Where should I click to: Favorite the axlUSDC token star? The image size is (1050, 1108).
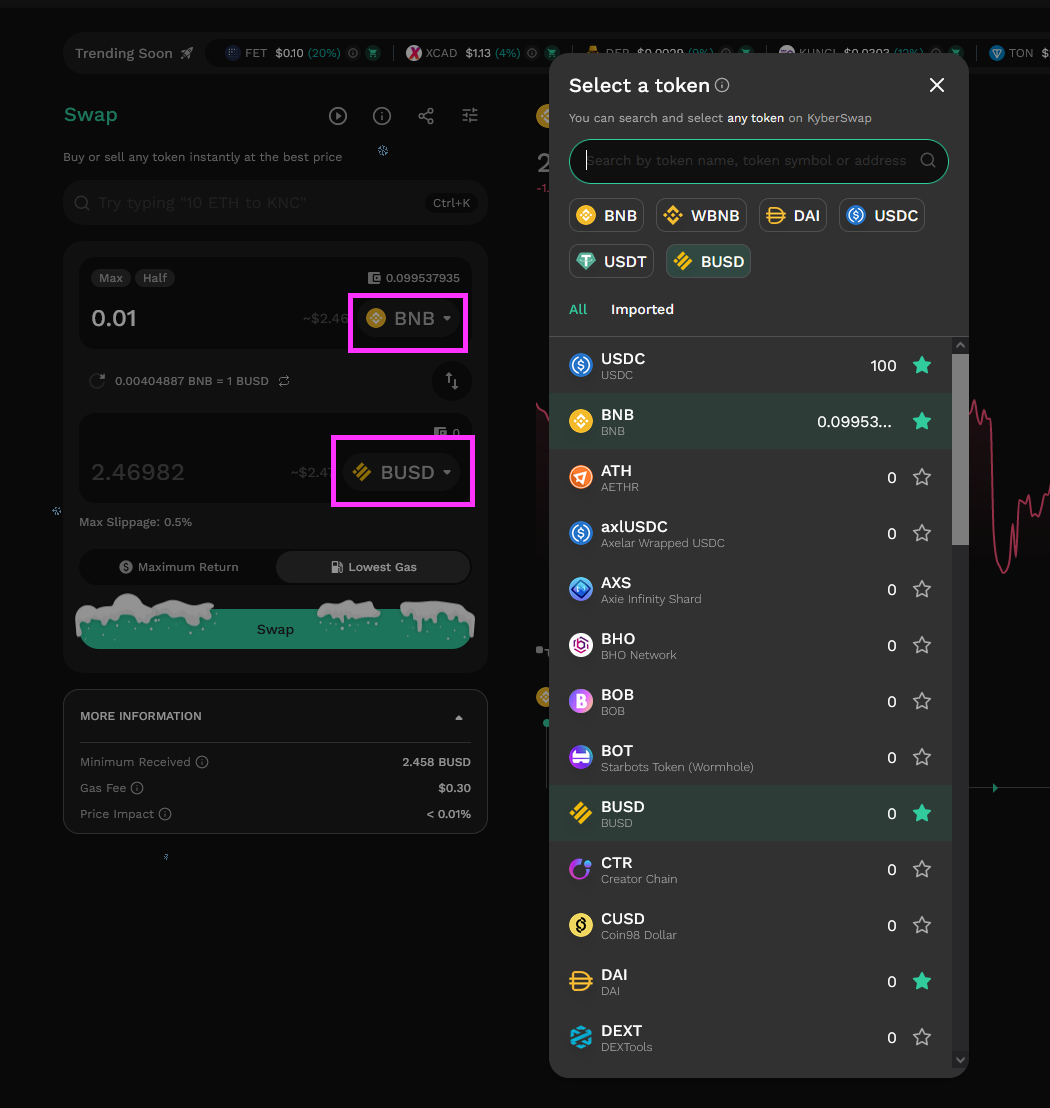[x=921, y=533]
